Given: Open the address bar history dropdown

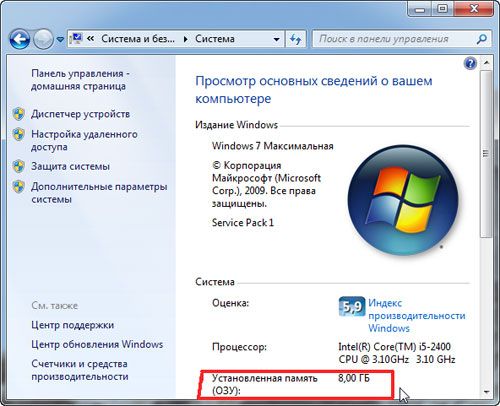Looking at the screenshot, I should pos(276,39).
